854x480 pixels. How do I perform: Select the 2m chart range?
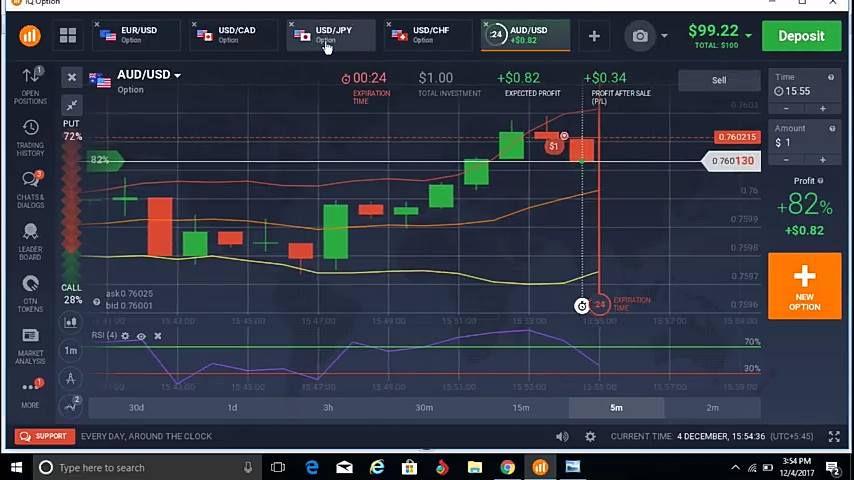pyautogui.click(x=712, y=408)
